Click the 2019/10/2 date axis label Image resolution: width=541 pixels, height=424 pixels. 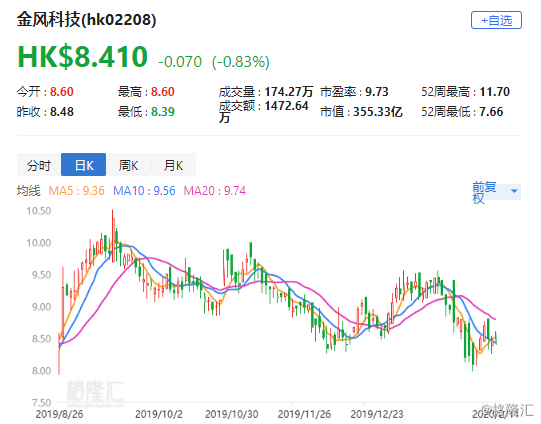click(x=159, y=414)
